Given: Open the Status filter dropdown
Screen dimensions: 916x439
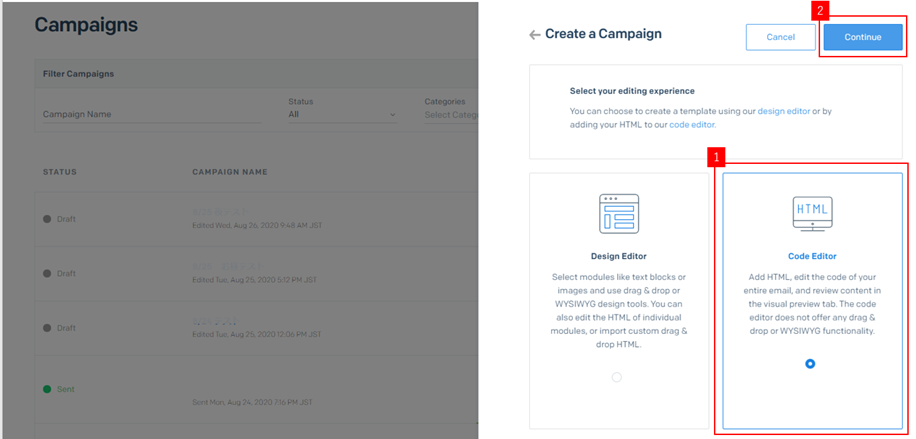Looking at the screenshot, I should tap(341, 114).
